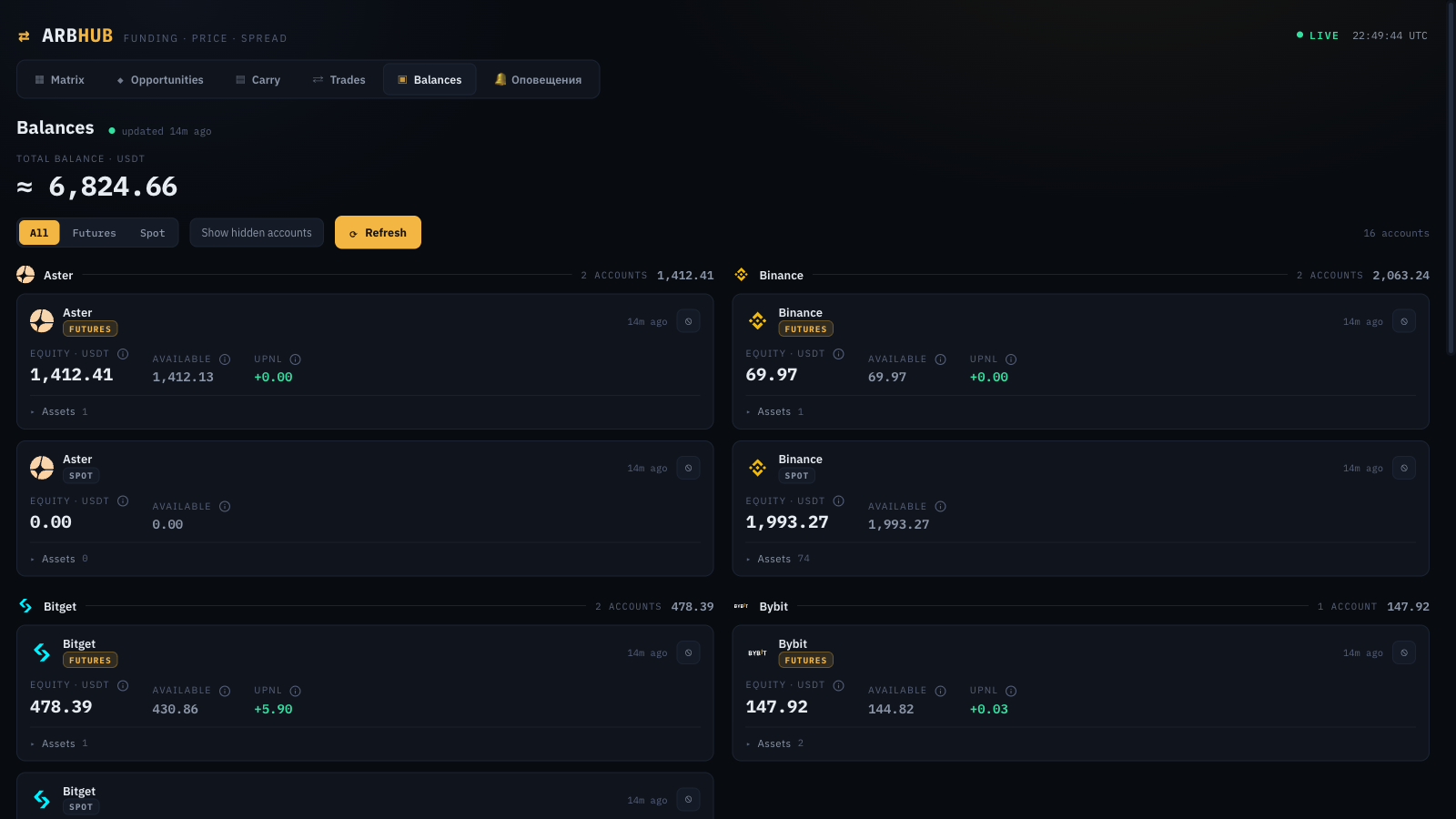
Task: Select the Futures accounts filter
Action: point(95,233)
